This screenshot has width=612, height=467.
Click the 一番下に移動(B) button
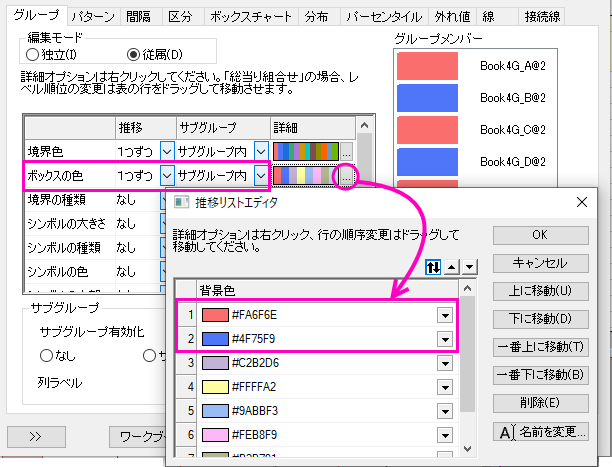pos(541,375)
